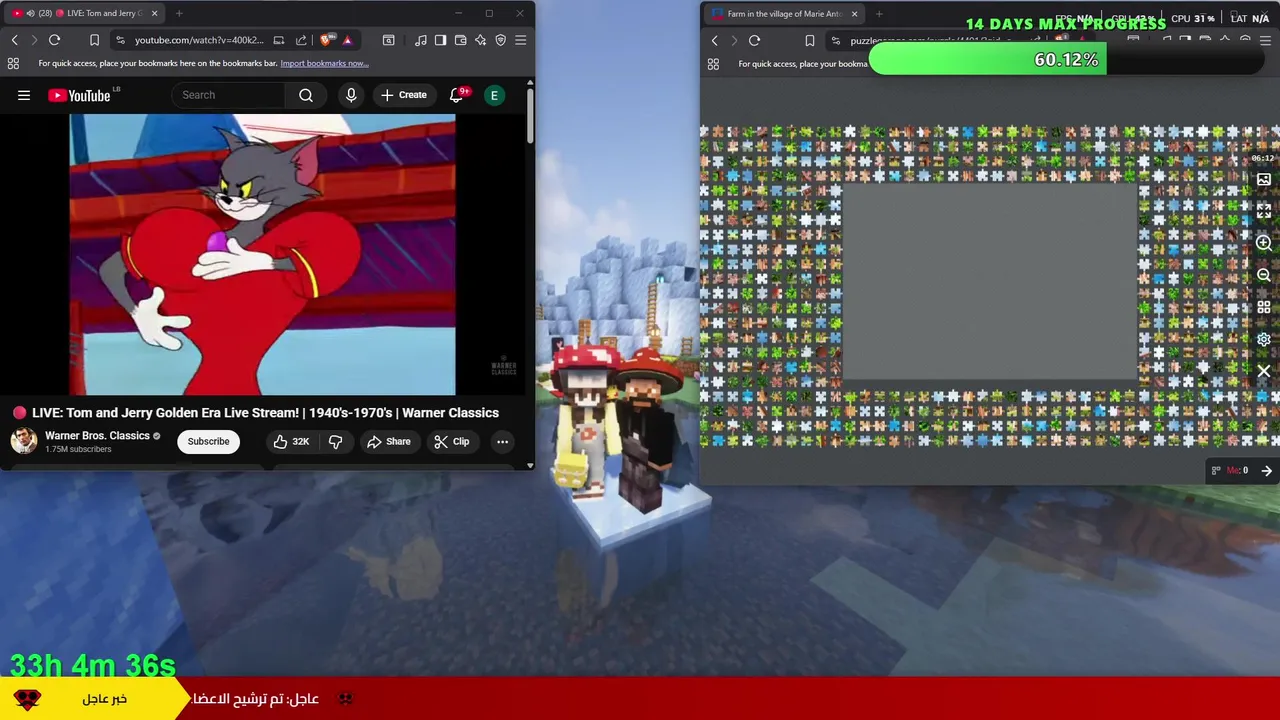This screenshot has height=720, width=1280.
Task: Open Leo AI sparkle icon
Action: (481, 40)
